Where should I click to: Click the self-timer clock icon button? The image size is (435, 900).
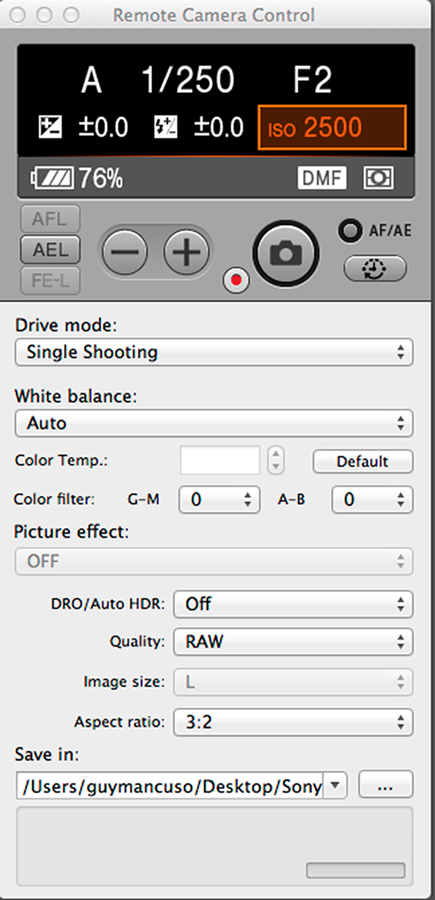[x=375, y=268]
